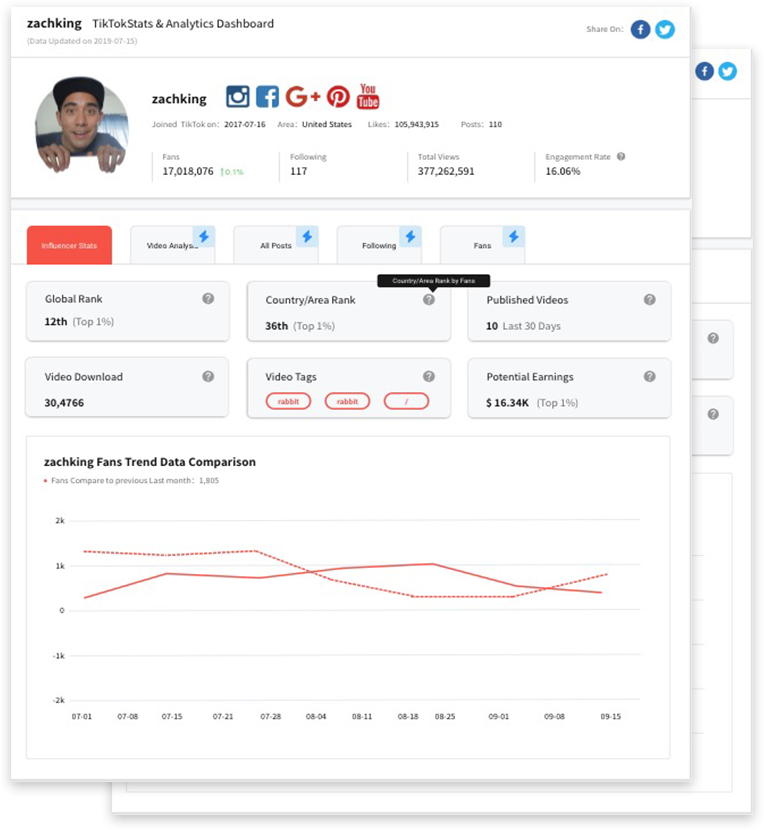Image resolution: width=764 pixels, height=830 pixels.
Task: Select Influencer Stats tab
Action: [x=69, y=245]
